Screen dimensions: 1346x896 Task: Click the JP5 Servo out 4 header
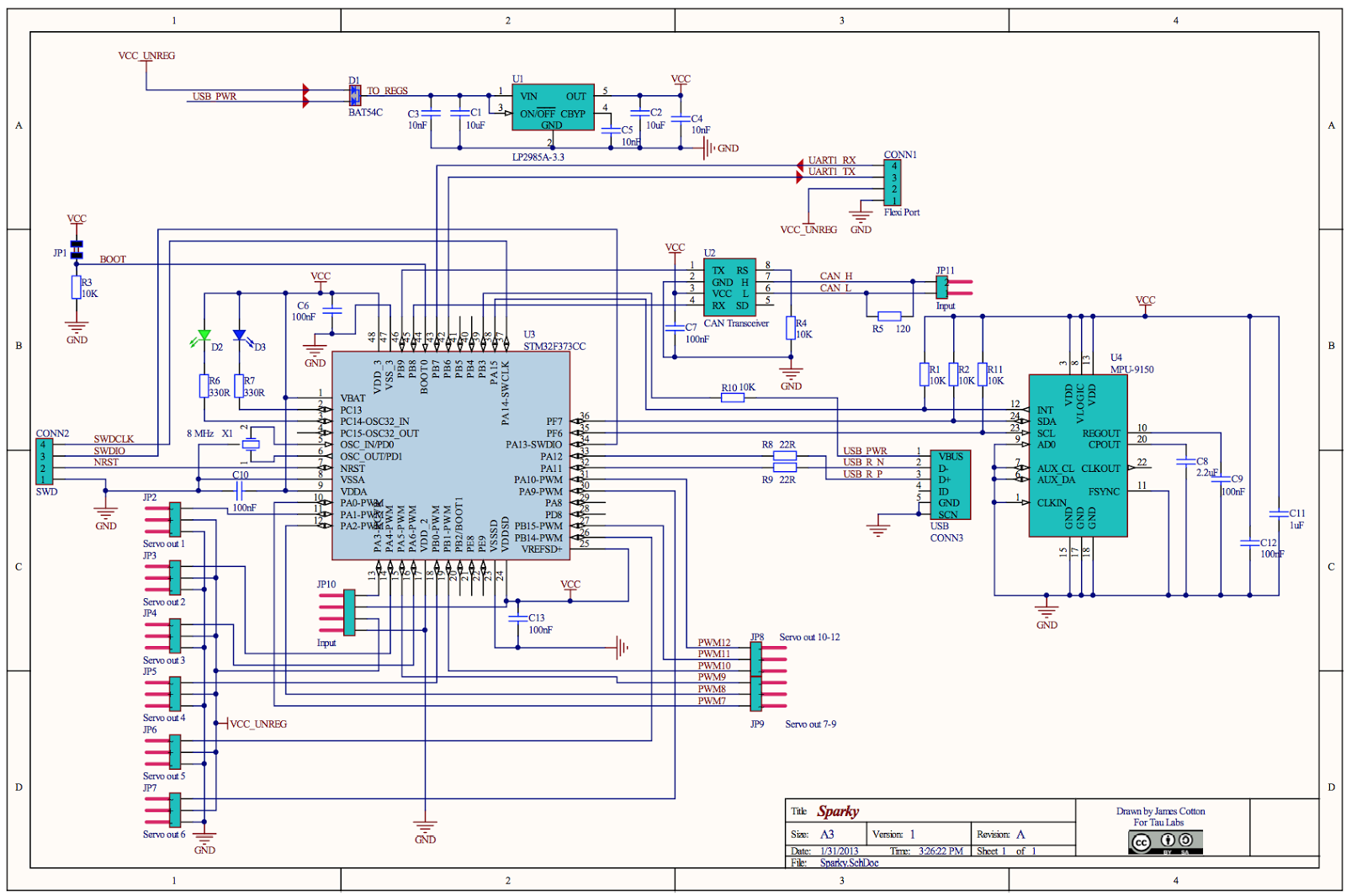(x=163, y=694)
